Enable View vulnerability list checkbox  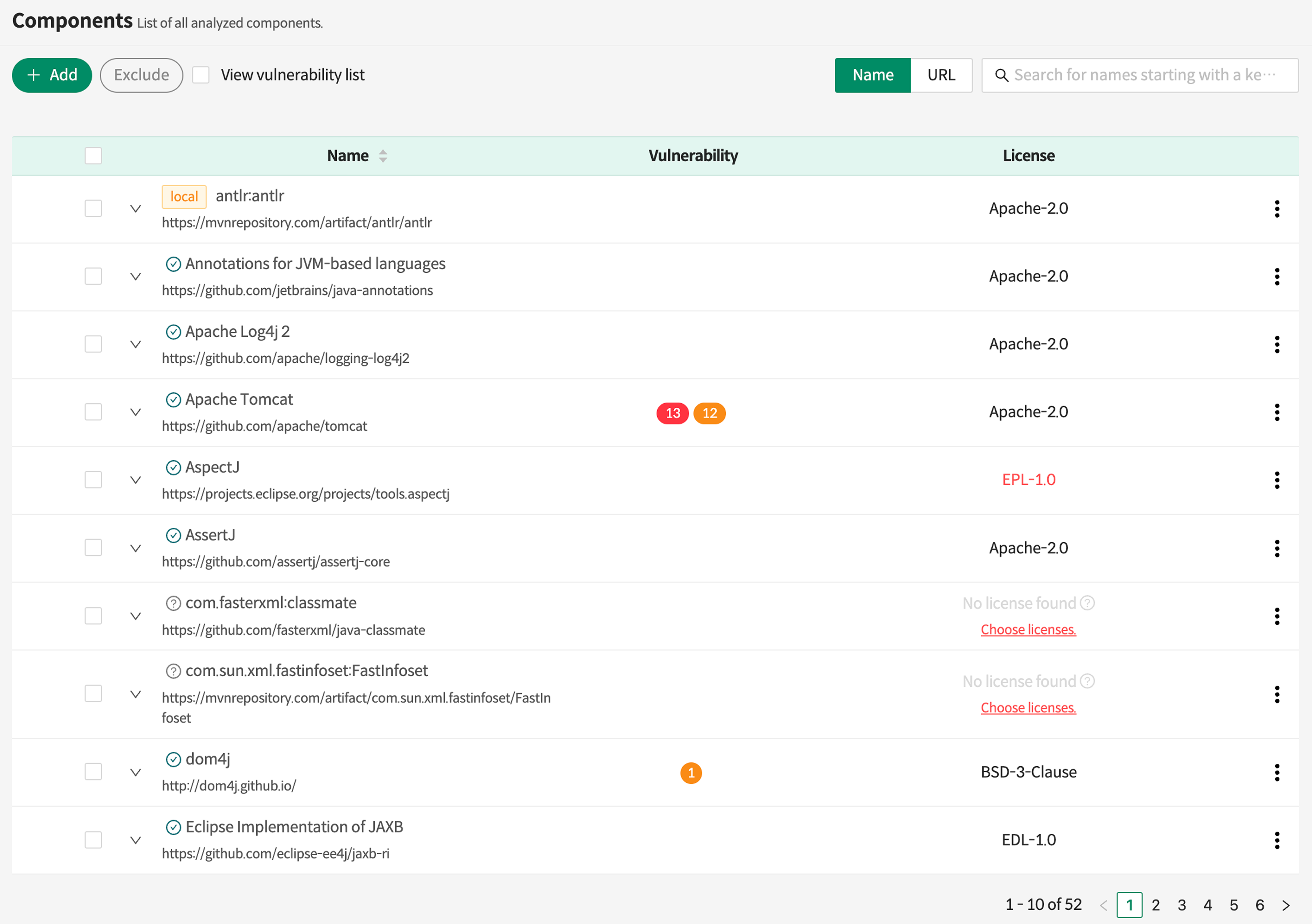coord(200,75)
